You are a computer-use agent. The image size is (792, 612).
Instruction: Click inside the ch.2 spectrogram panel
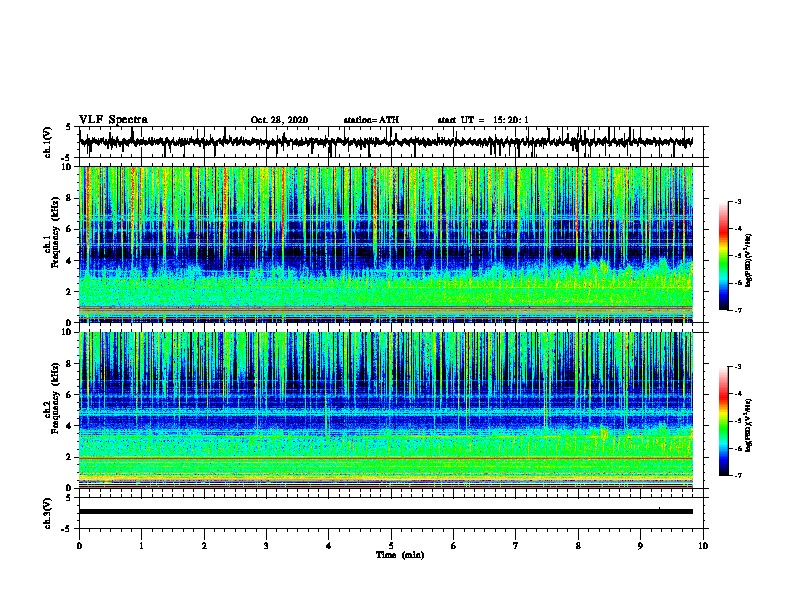pos(386,410)
